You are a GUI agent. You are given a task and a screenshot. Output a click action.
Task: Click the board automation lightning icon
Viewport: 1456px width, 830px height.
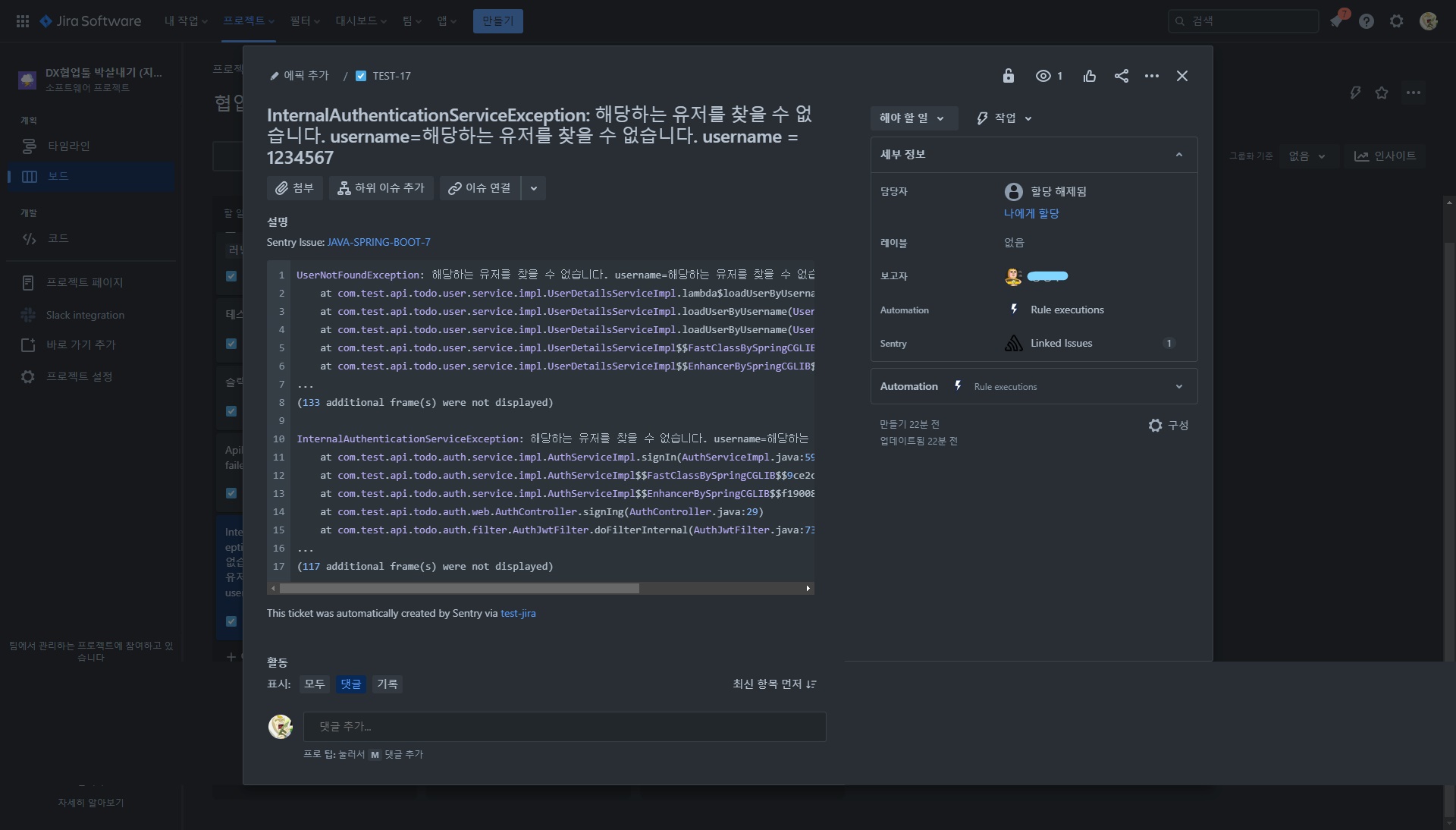(x=1355, y=93)
